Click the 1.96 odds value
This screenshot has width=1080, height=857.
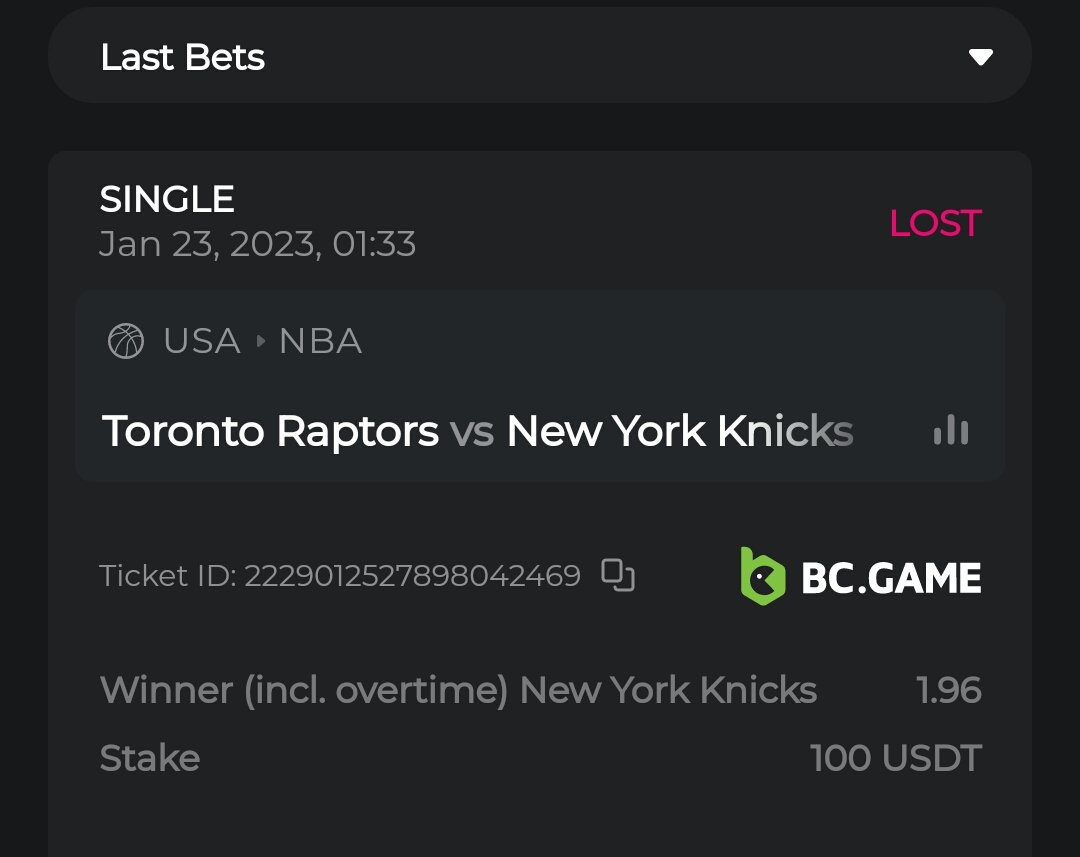pos(949,690)
